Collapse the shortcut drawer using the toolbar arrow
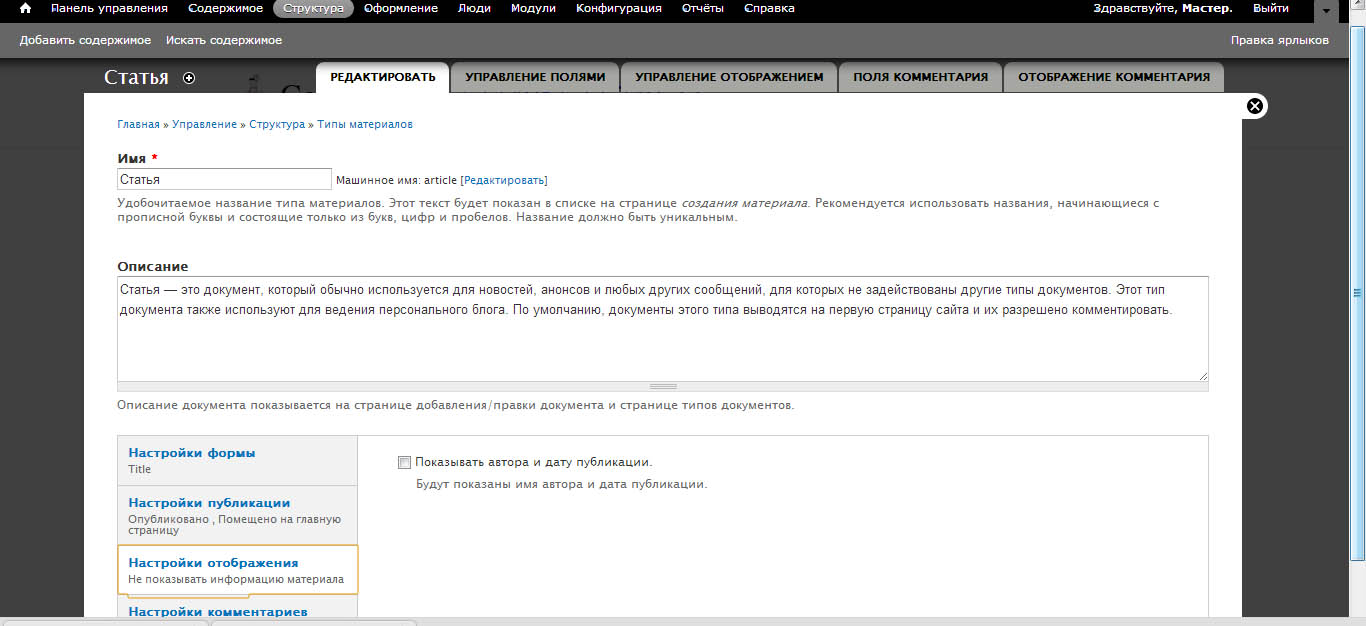Viewport: 1366px width, 626px height. pos(1326,10)
